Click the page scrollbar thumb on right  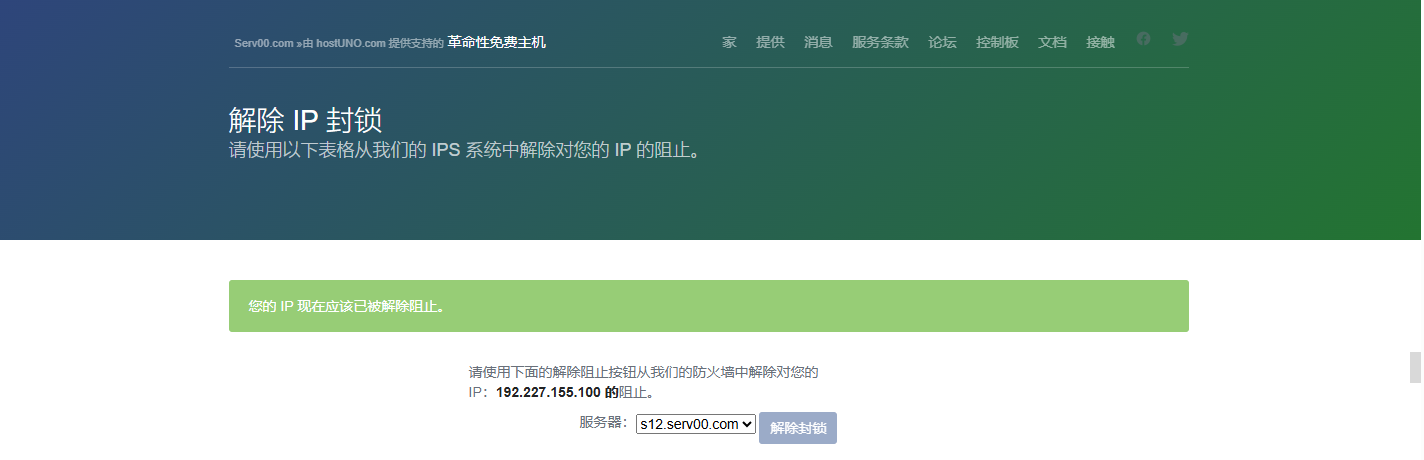[x=1415, y=367]
